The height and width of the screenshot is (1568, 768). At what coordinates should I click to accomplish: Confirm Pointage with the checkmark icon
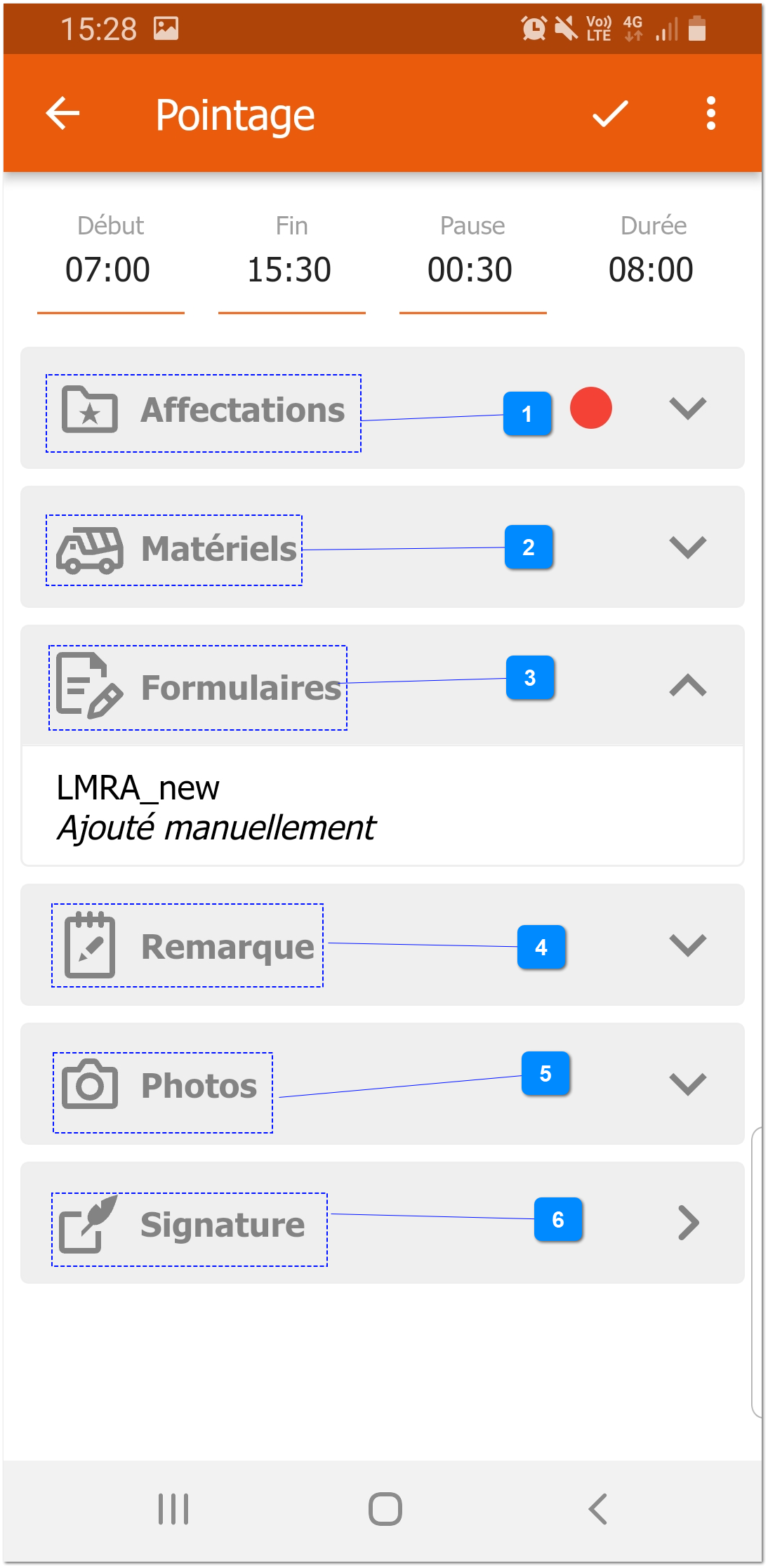point(610,114)
